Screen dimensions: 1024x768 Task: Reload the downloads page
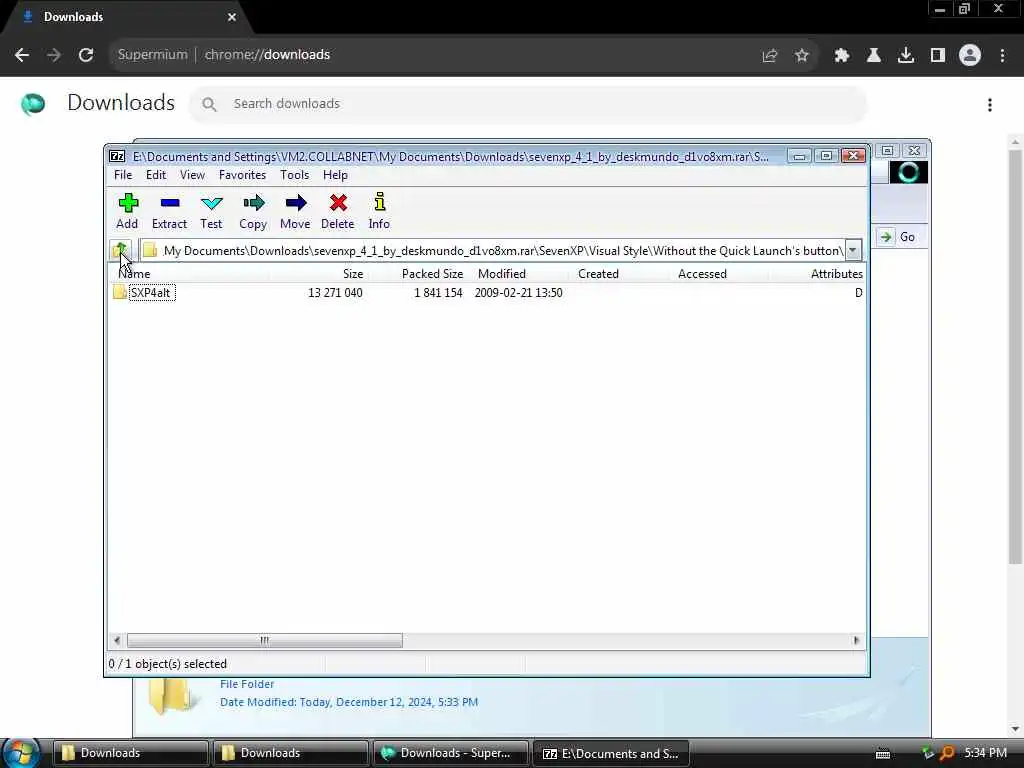[86, 55]
